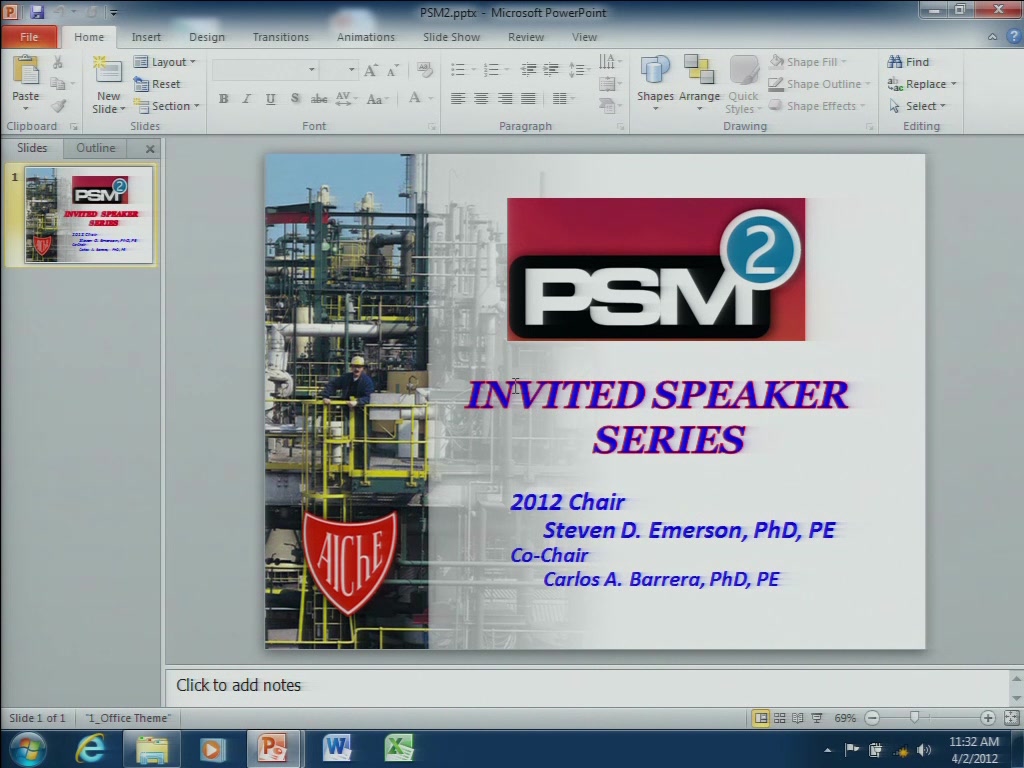Switch to Reading View
1024x768 pixels.
tap(798, 718)
